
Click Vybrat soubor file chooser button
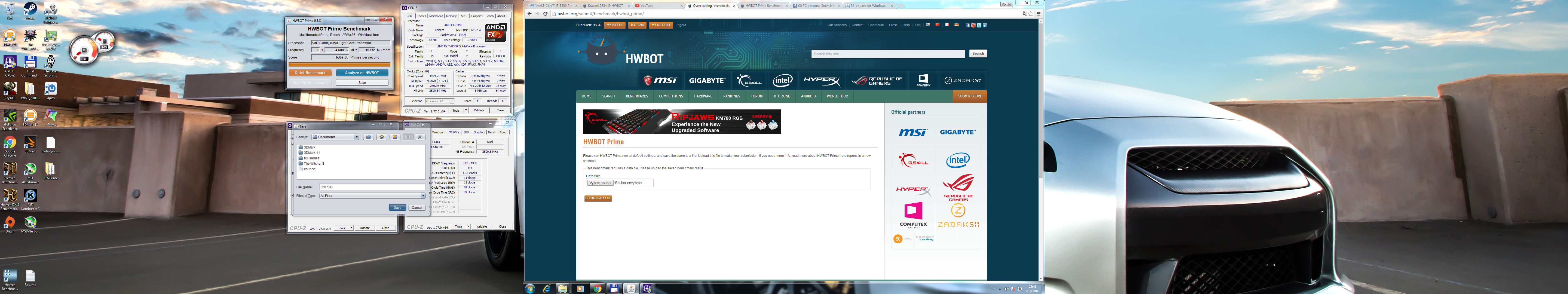[x=600, y=183]
